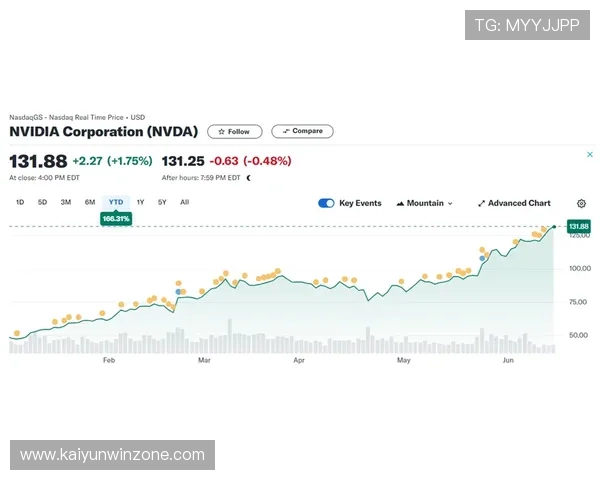Open the Advanced Chart link
Image resolution: width=600 pixels, height=480 pixels.
tap(514, 203)
